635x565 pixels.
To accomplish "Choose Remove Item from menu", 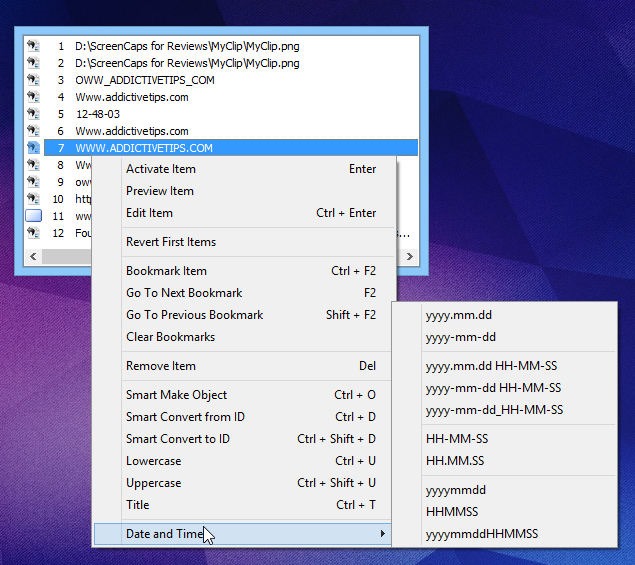I will (243, 366).
